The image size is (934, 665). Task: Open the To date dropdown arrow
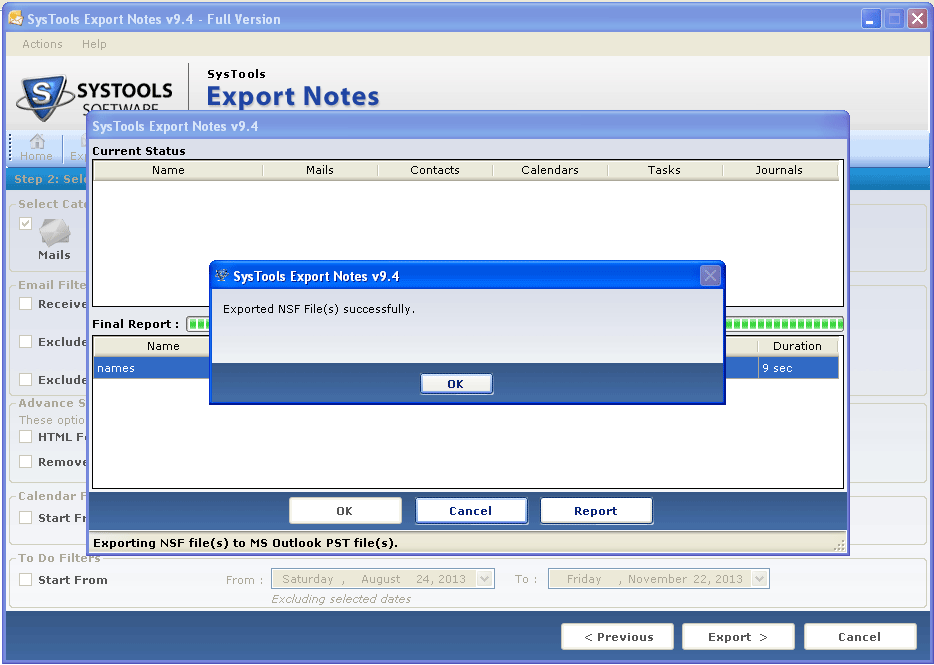[759, 579]
